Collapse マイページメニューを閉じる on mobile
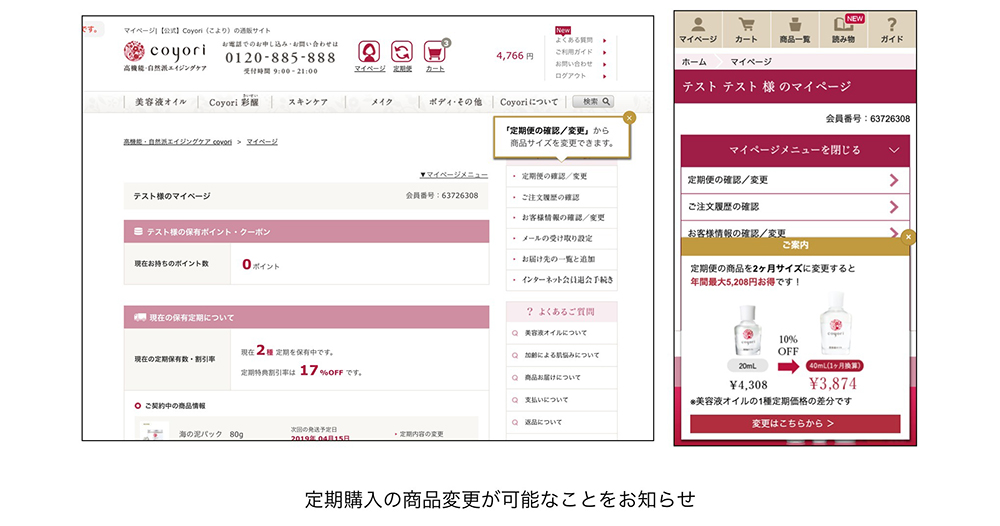Screen dimensions: 1000x526 [795, 150]
